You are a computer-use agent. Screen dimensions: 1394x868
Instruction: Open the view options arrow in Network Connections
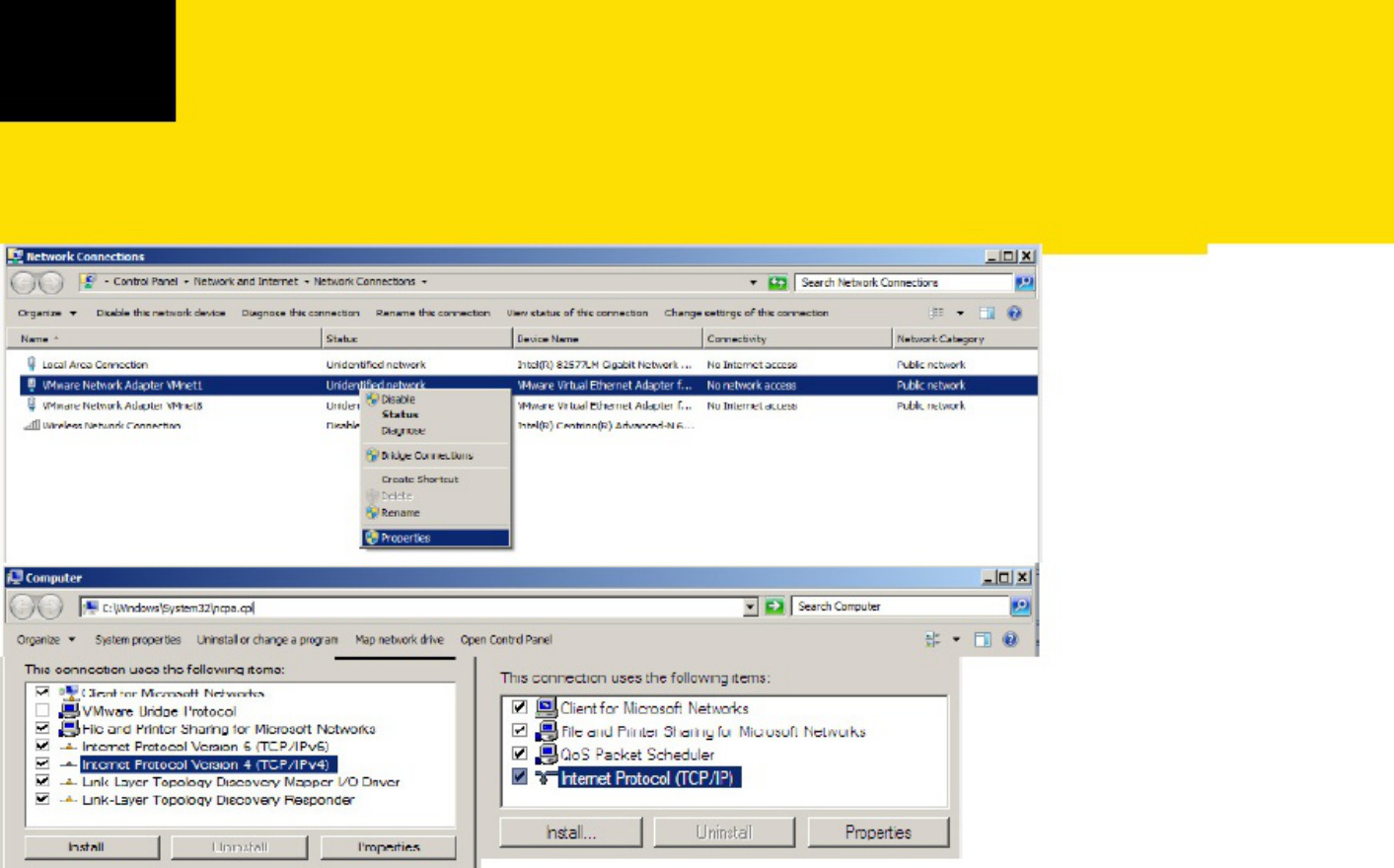[960, 314]
